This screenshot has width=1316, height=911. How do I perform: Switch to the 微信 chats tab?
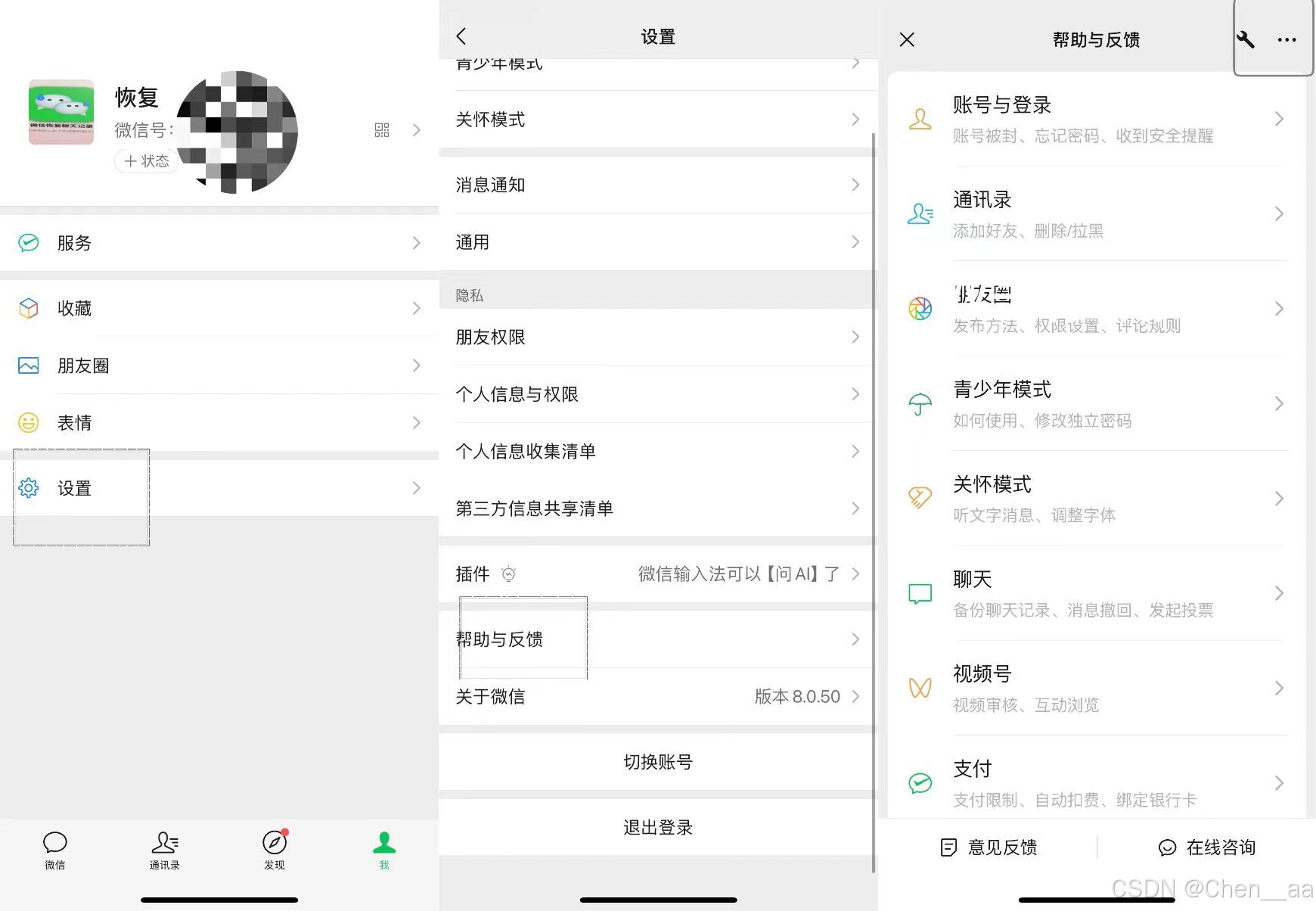click(55, 850)
